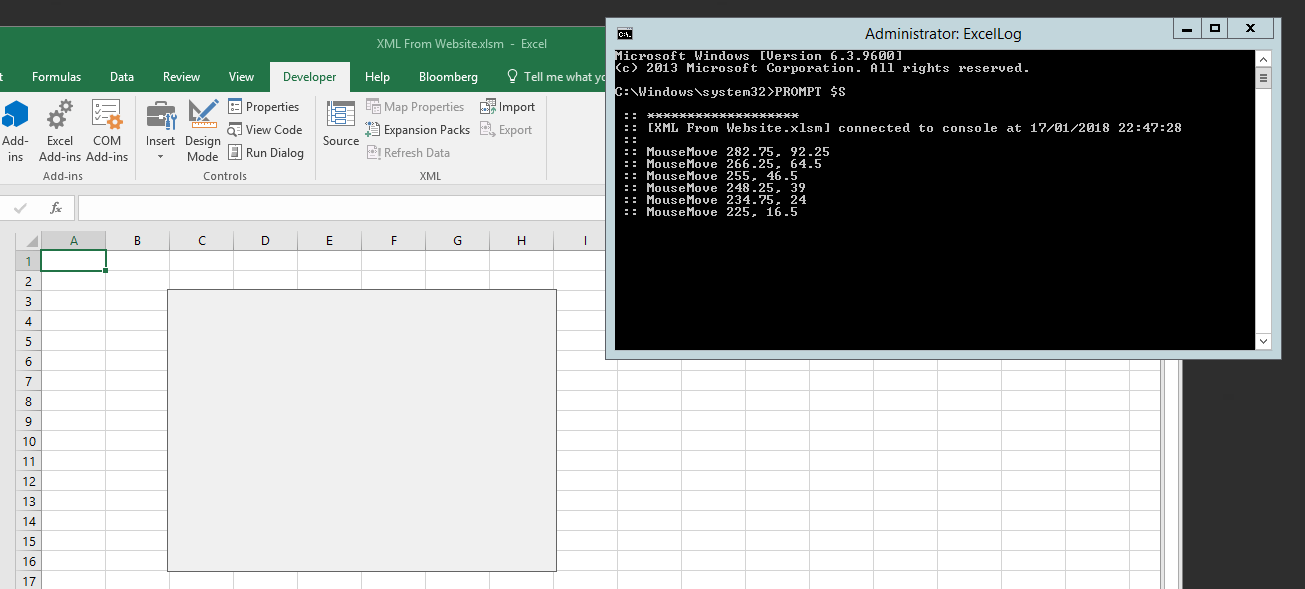The image size is (1305, 589).
Task: Open the Help tab
Action: pyautogui.click(x=377, y=77)
